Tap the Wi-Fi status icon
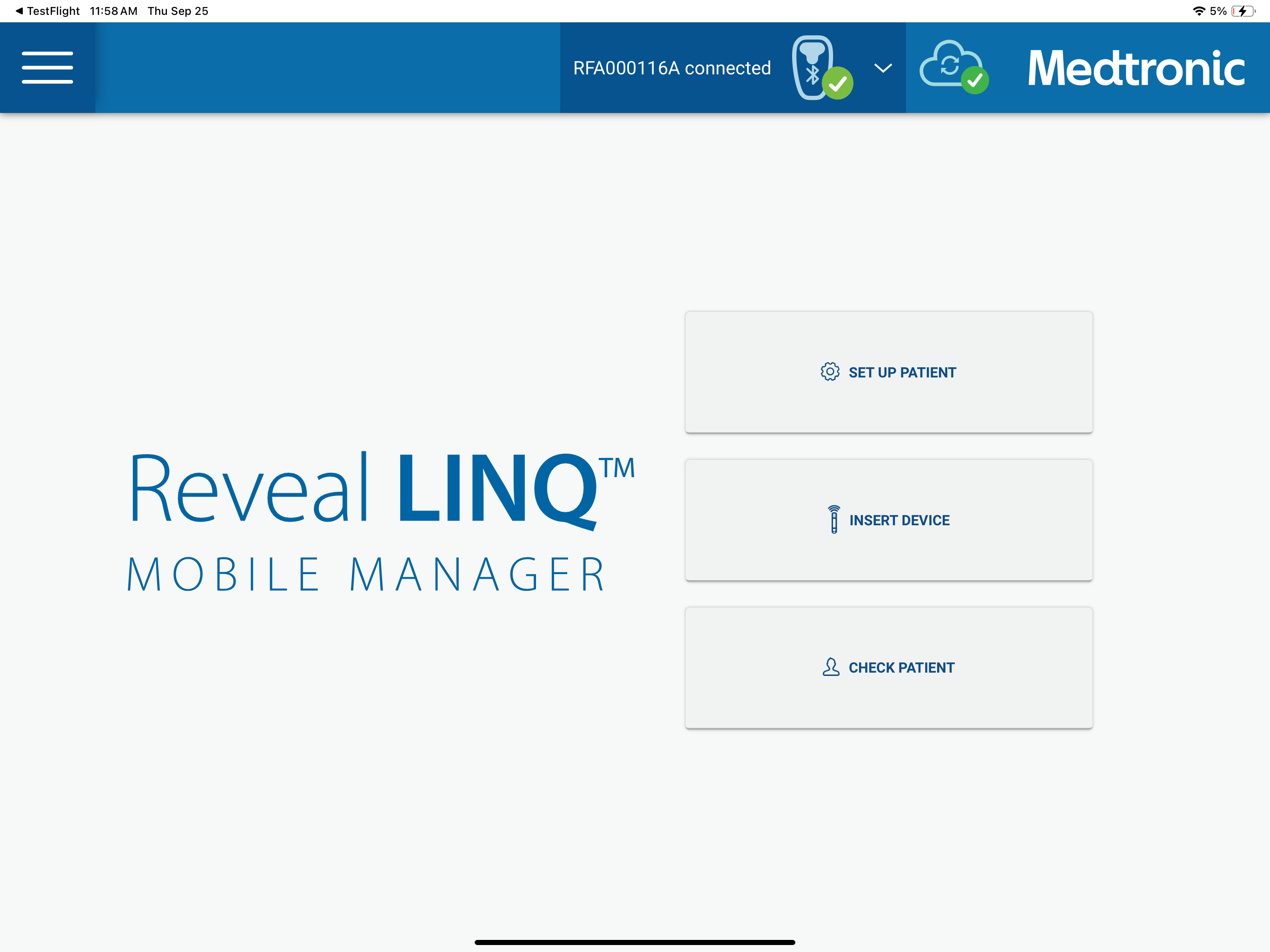This screenshot has width=1270, height=952. tap(1199, 11)
